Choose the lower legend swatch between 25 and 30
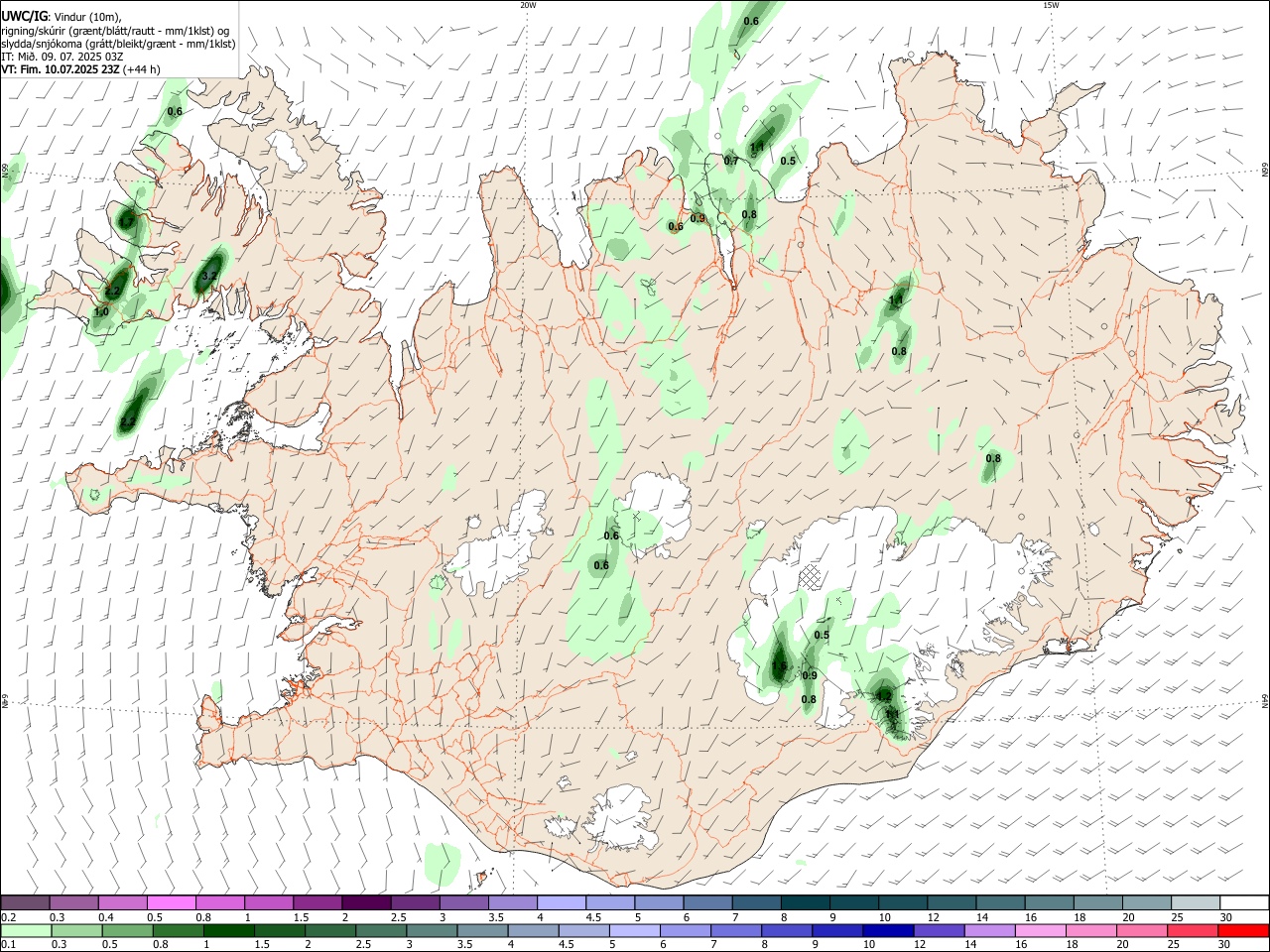The height and width of the screenshot is (952, 1270). (1192, 930)
